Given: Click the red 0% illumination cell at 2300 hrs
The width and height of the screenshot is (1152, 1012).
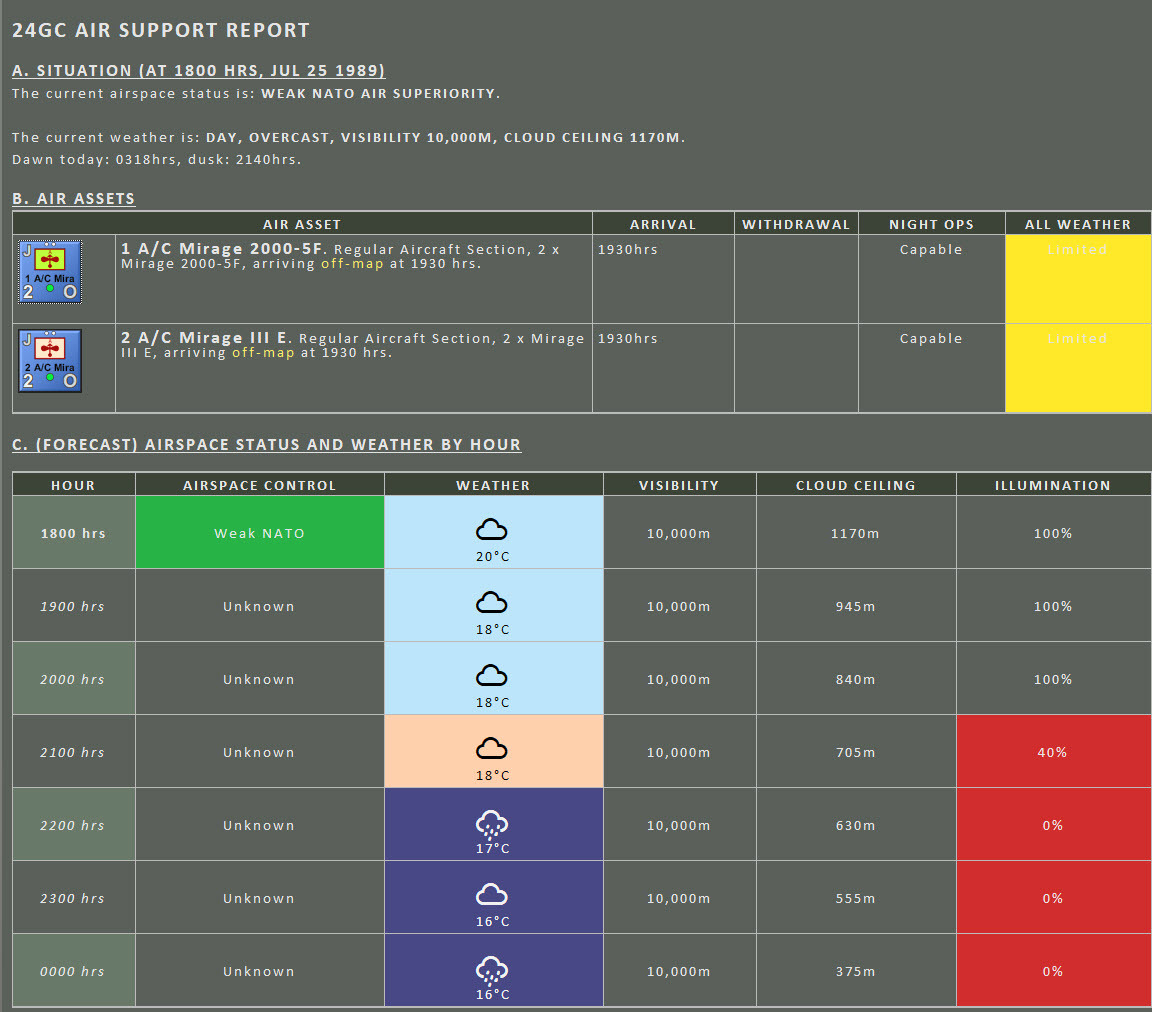Looking at the screenshot, I should 1053,897.
